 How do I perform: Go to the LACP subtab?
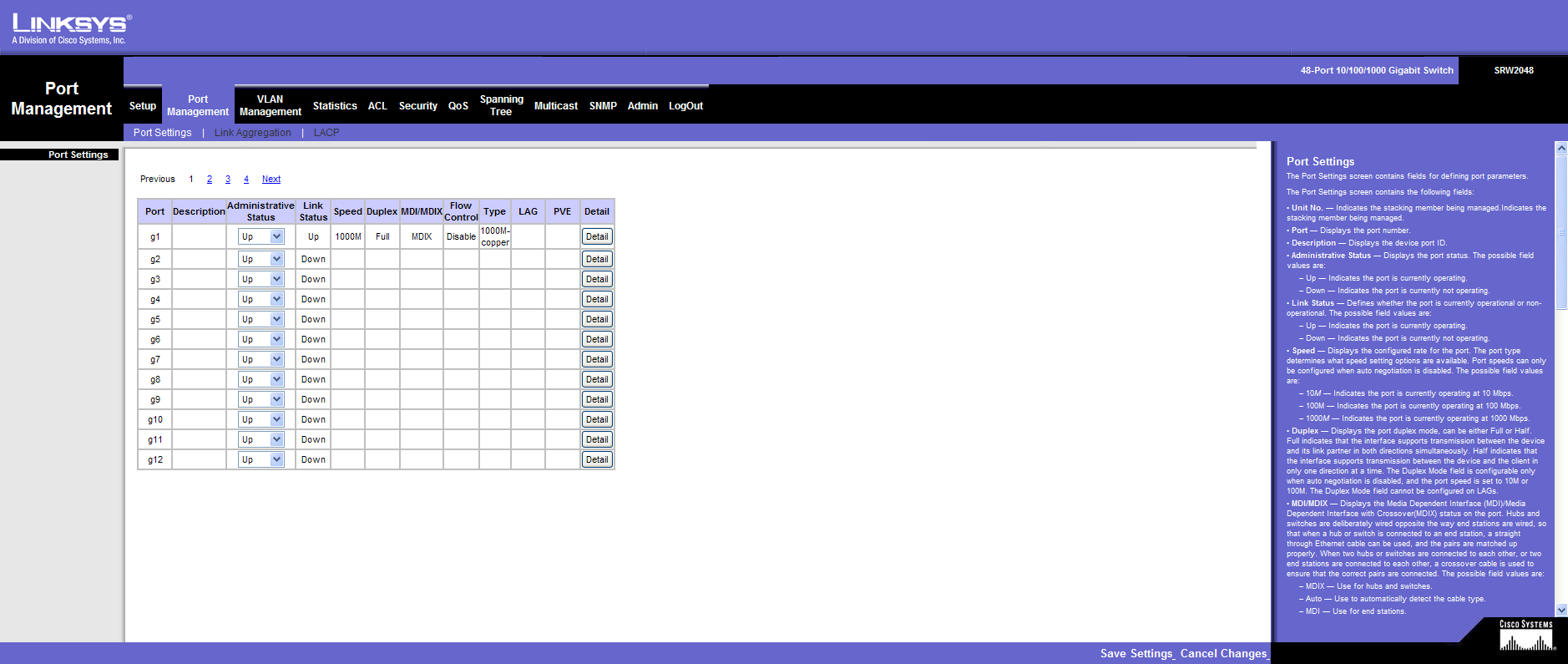326,133
